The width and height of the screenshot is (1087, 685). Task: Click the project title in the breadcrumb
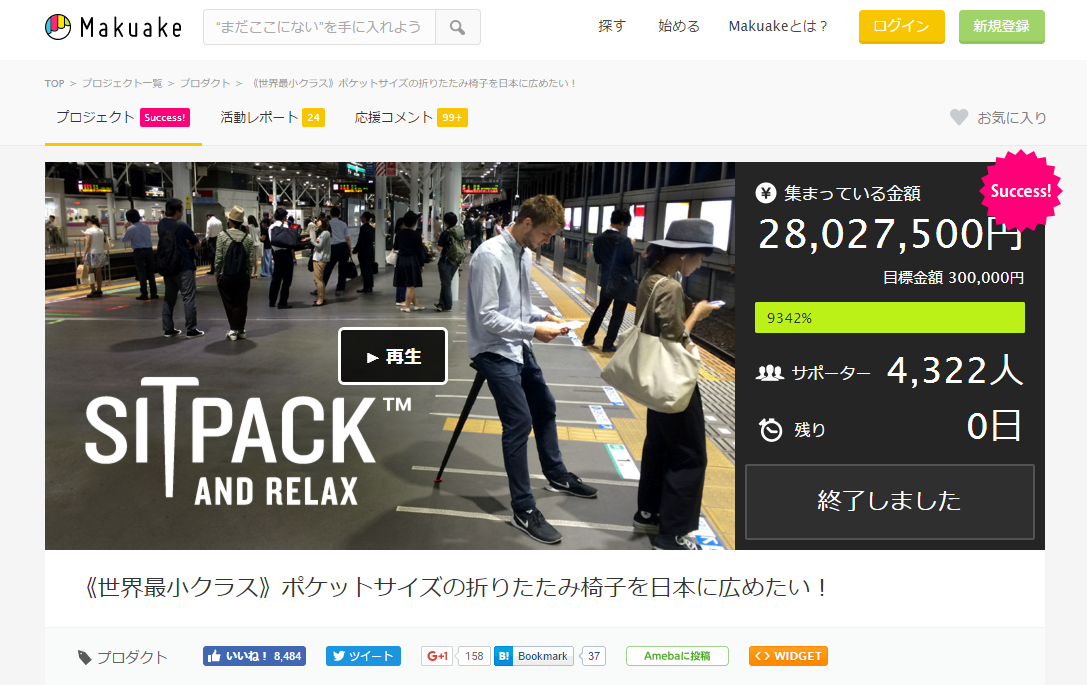click(415, 83)
